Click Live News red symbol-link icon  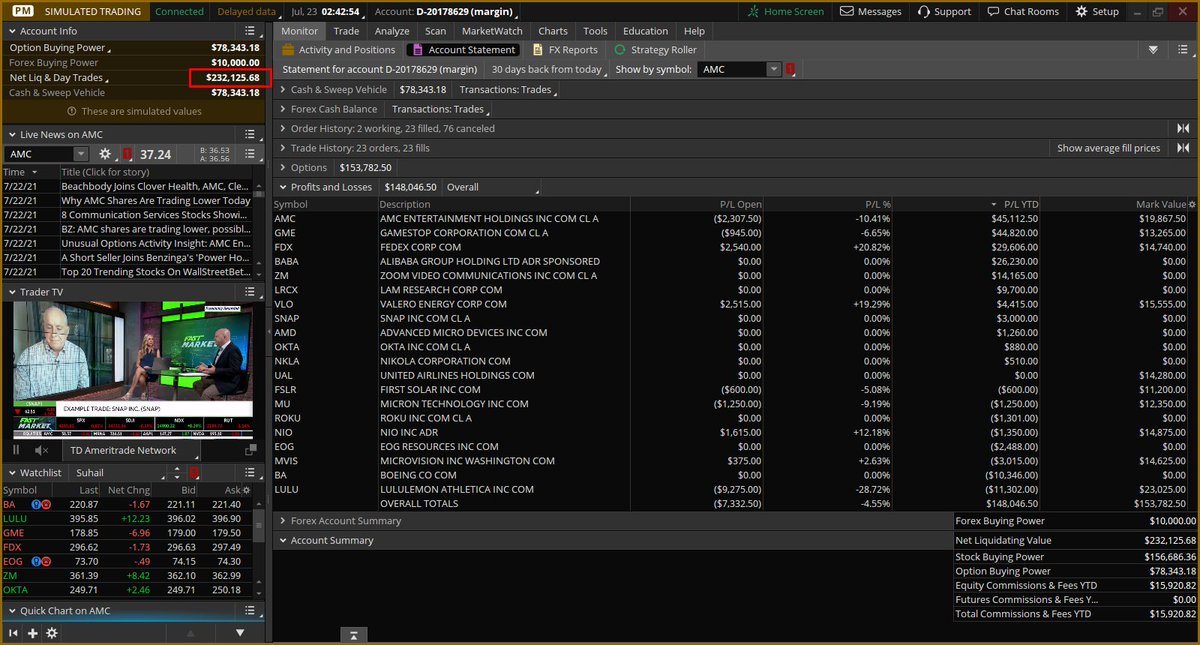pos(127,154)
